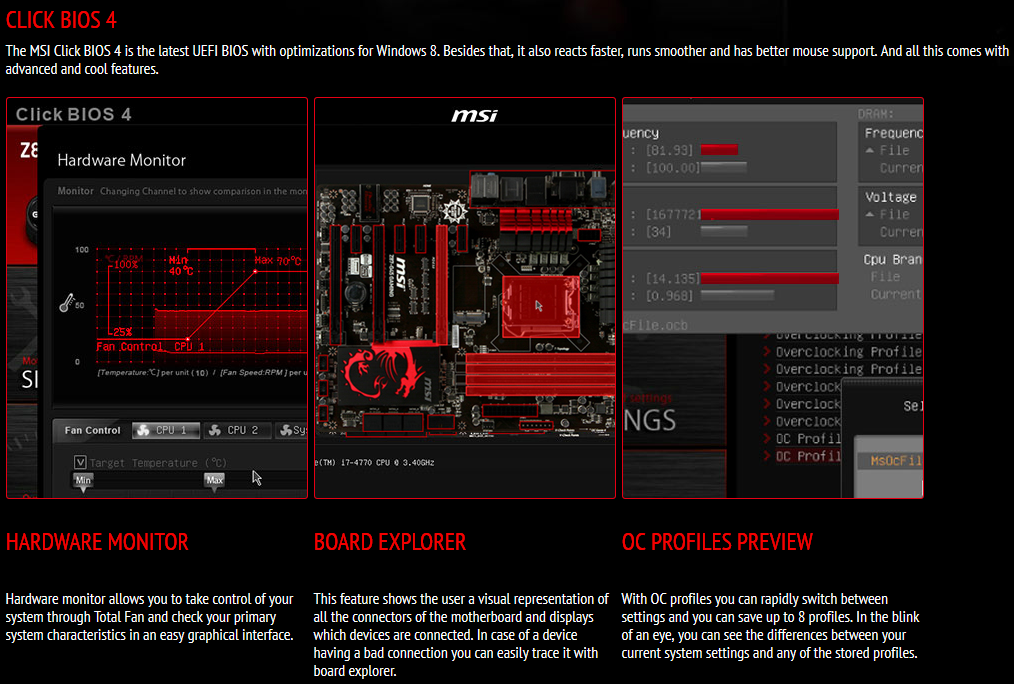Click the HARDWARE MONITOR heading
This screenshot has width=1014, height=684.
(x=97, y=542)
